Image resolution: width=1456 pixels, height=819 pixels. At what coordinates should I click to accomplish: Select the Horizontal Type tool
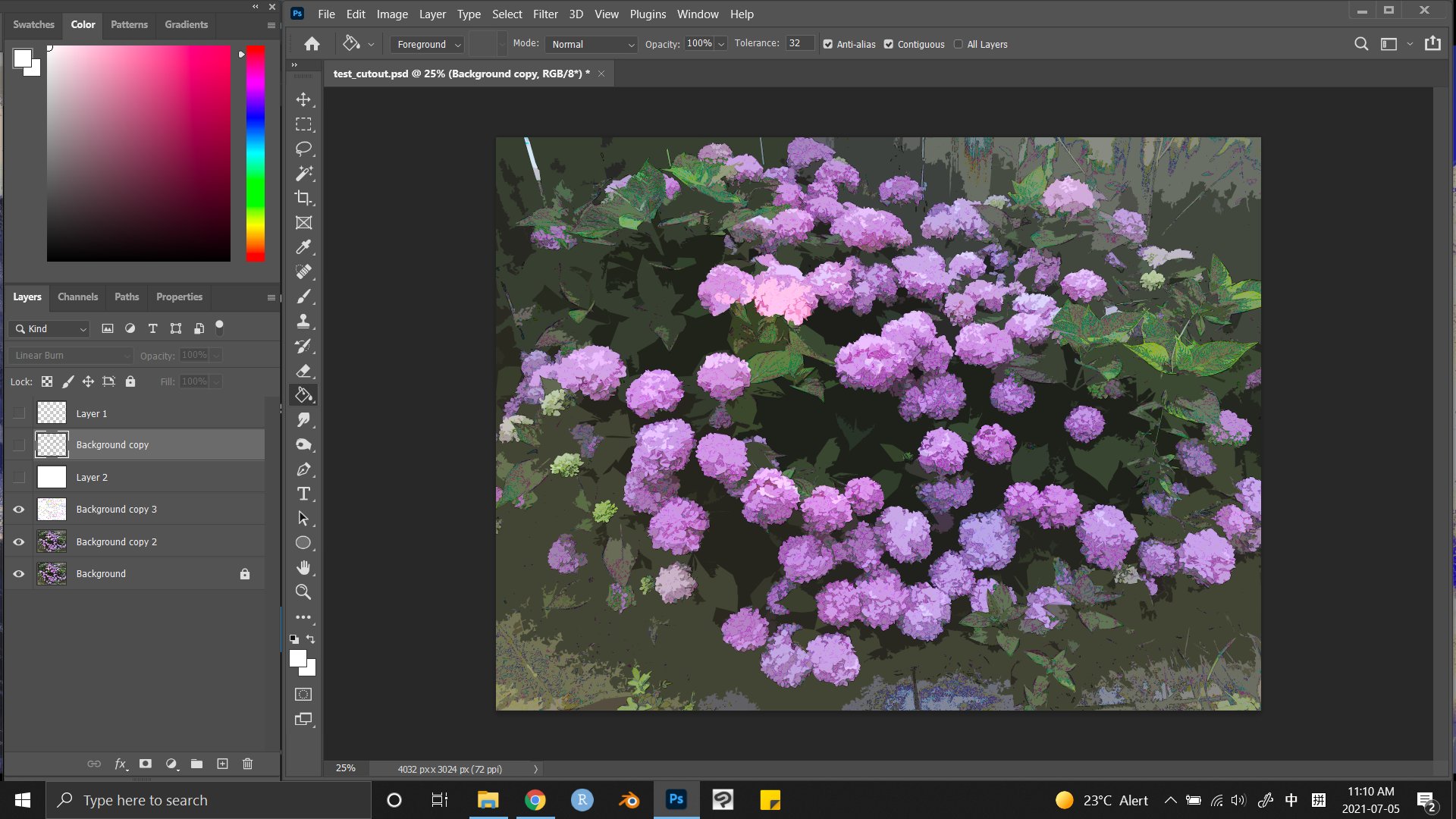303,494
